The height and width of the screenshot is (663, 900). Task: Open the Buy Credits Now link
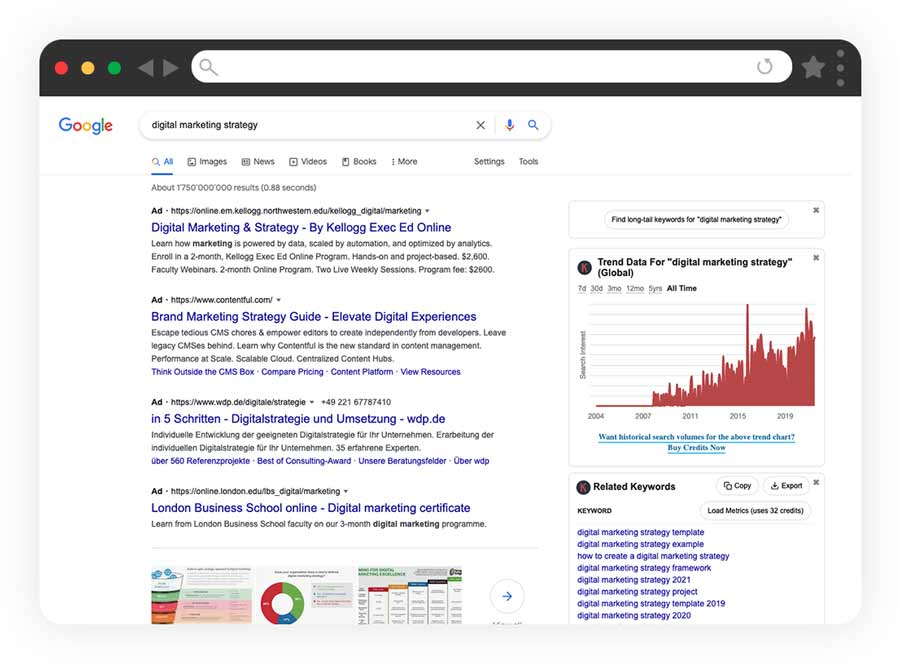pos(696,448)
